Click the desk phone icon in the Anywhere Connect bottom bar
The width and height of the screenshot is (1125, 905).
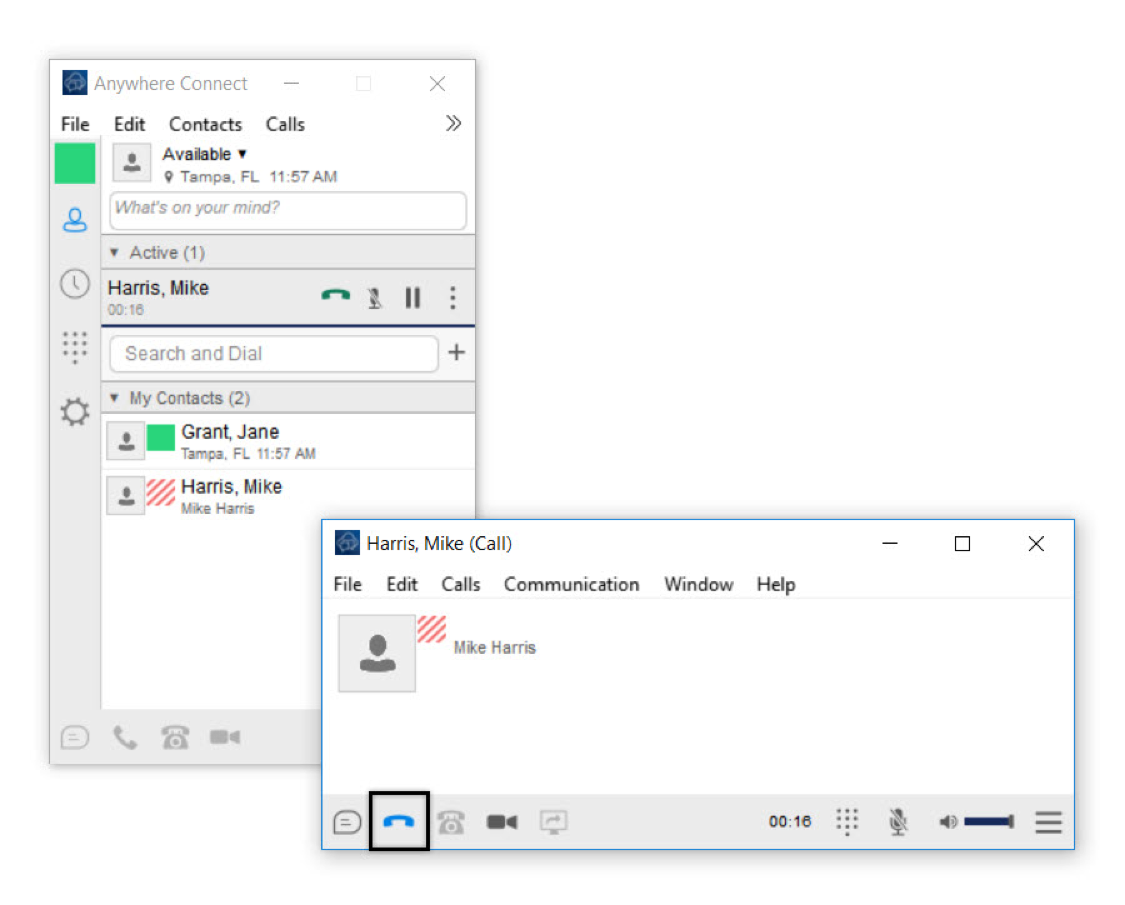(175, 737)
